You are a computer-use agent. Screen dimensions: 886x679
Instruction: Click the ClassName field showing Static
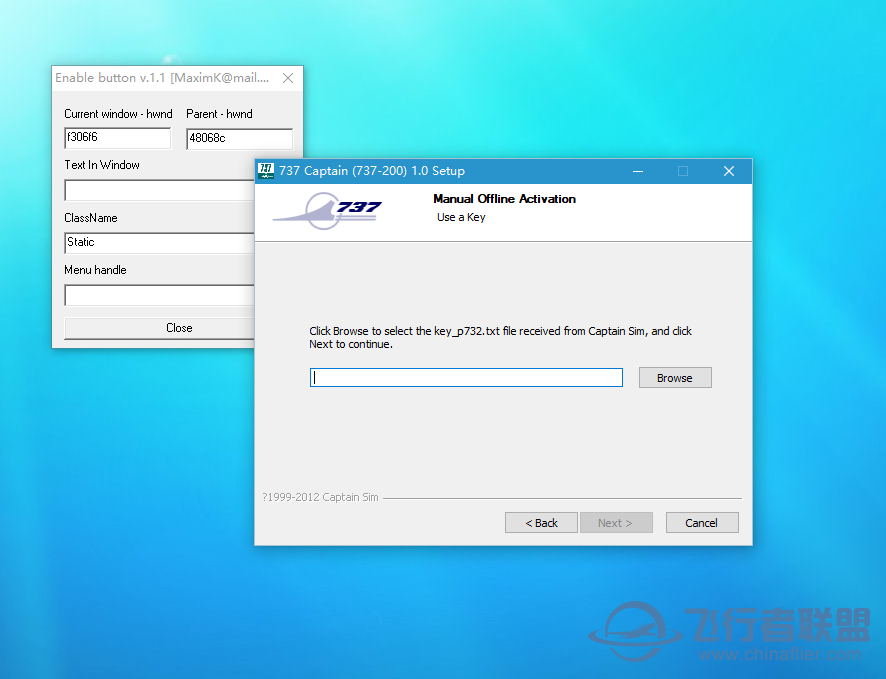(x=159, y=242)
